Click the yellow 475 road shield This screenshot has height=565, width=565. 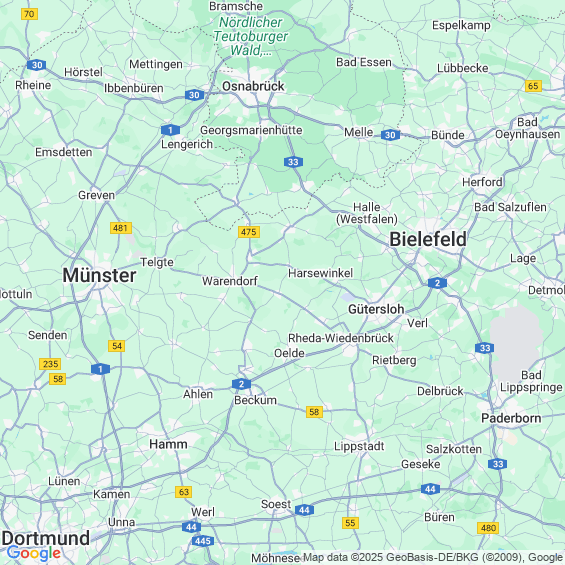pyautogui.click(x=249, y=232)
